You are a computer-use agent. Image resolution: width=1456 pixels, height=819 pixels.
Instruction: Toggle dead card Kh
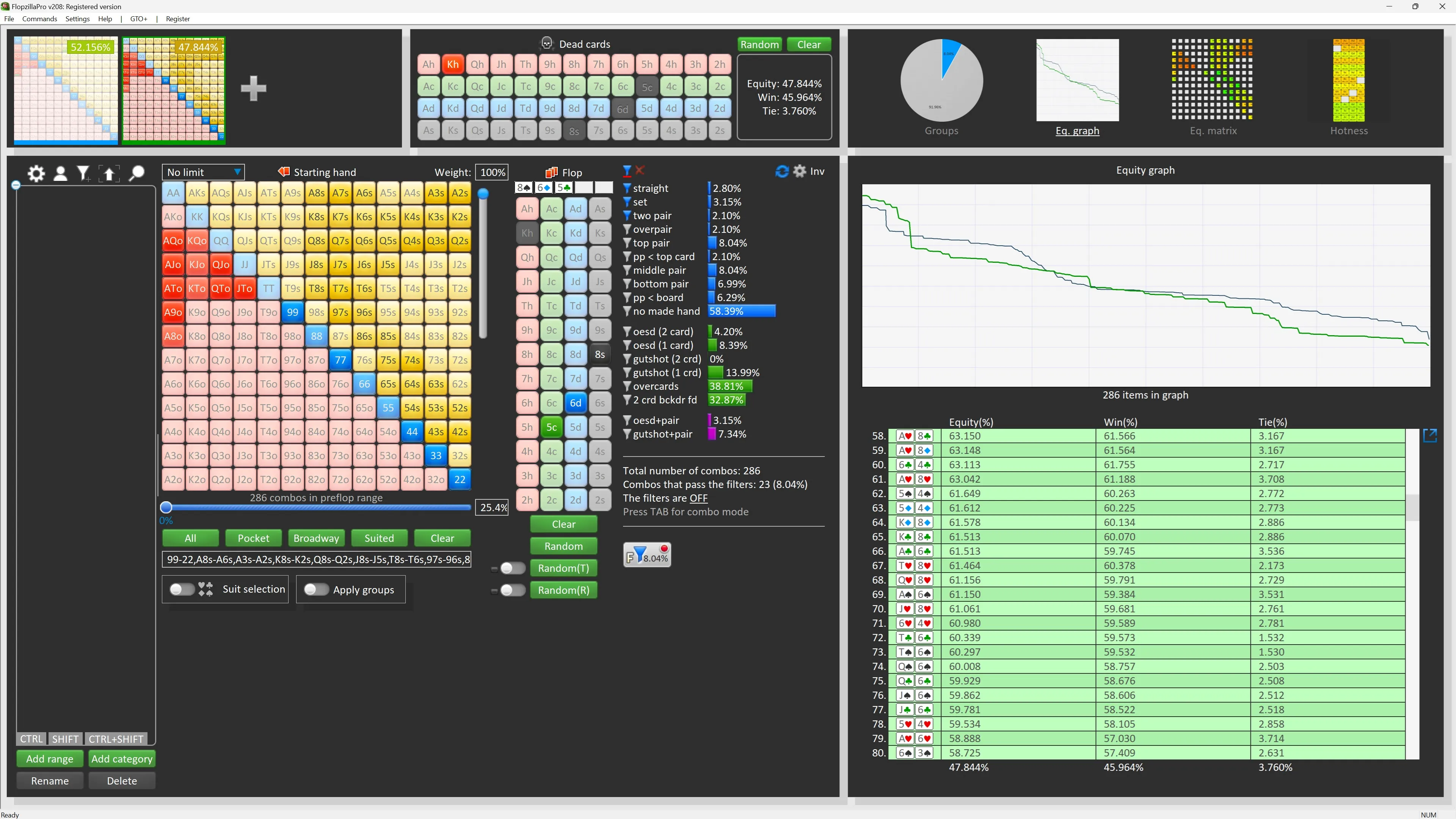453,64
